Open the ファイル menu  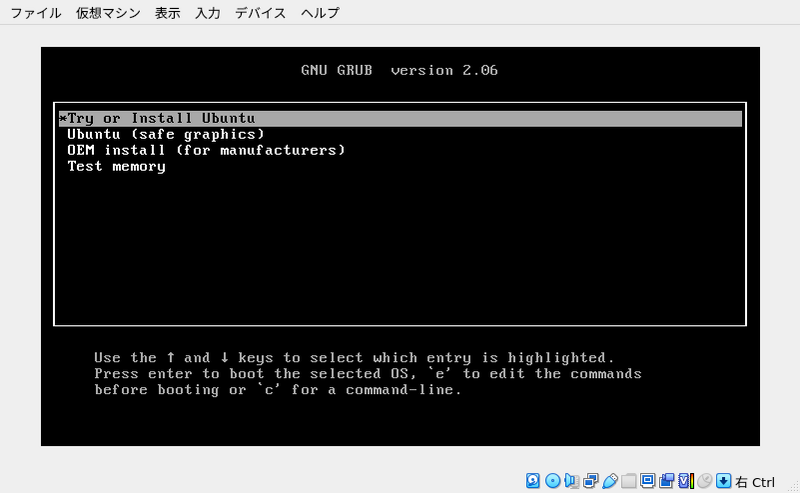coord(36,13)
